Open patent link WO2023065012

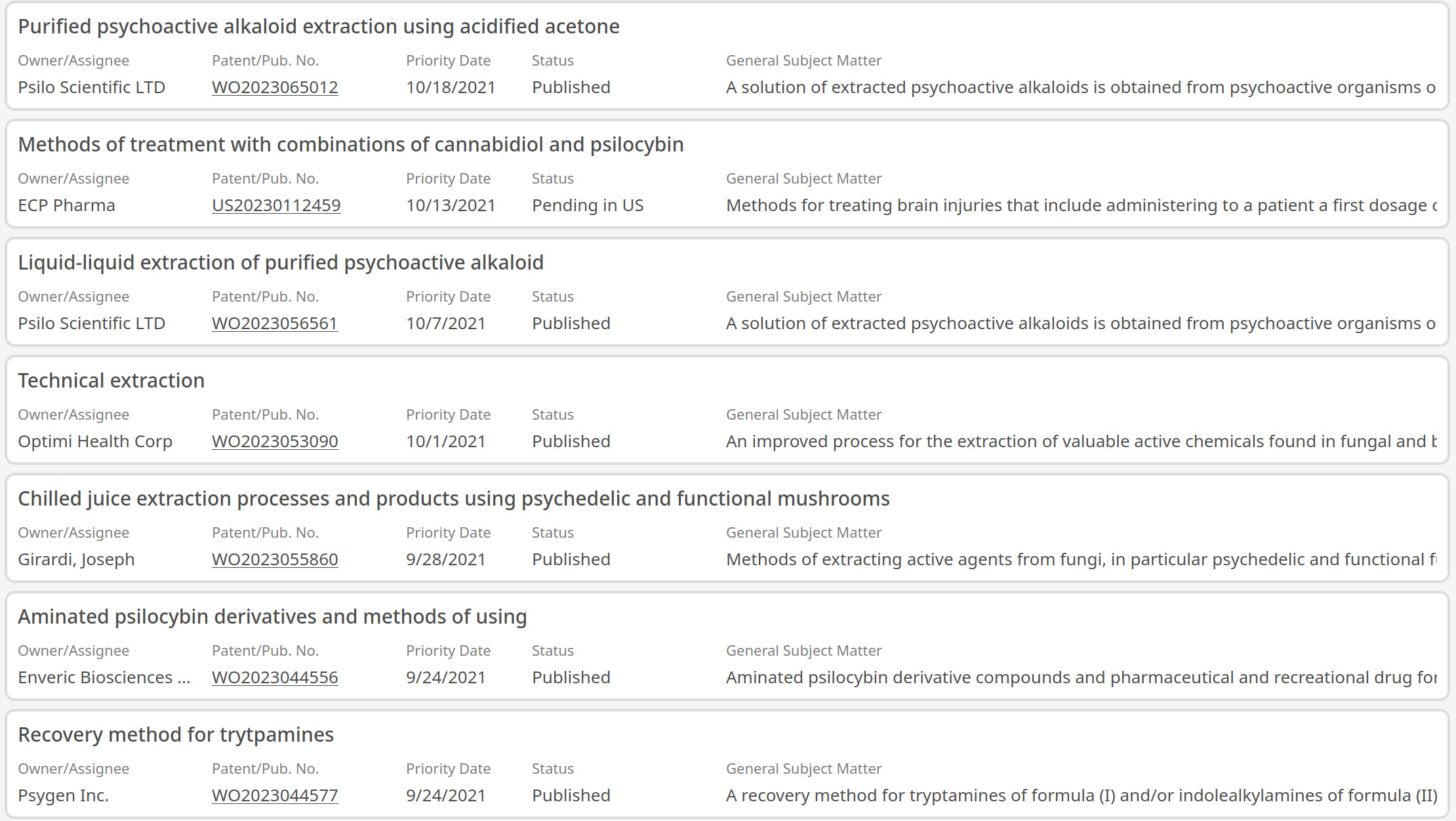click(275, 87)
